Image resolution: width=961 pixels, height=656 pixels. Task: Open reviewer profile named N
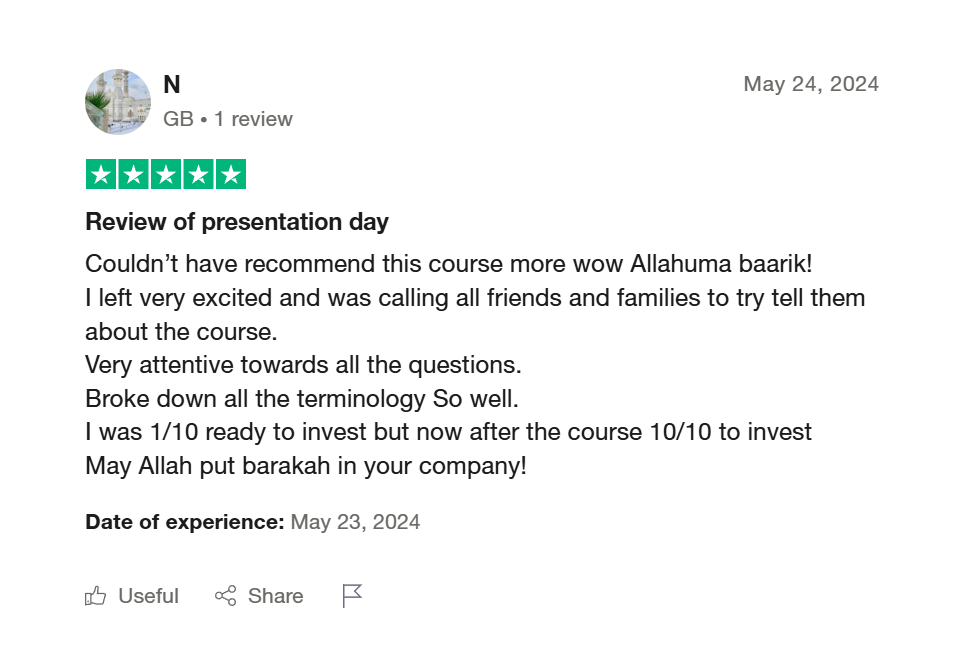(x=172, y=85)
